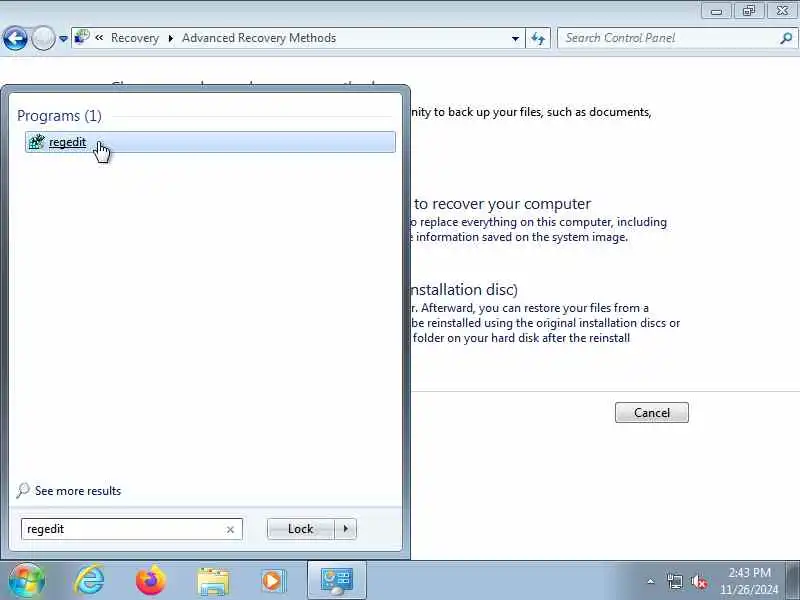Open the Windows Start button
The image size is (800, 600).
(x=26, y=581)
